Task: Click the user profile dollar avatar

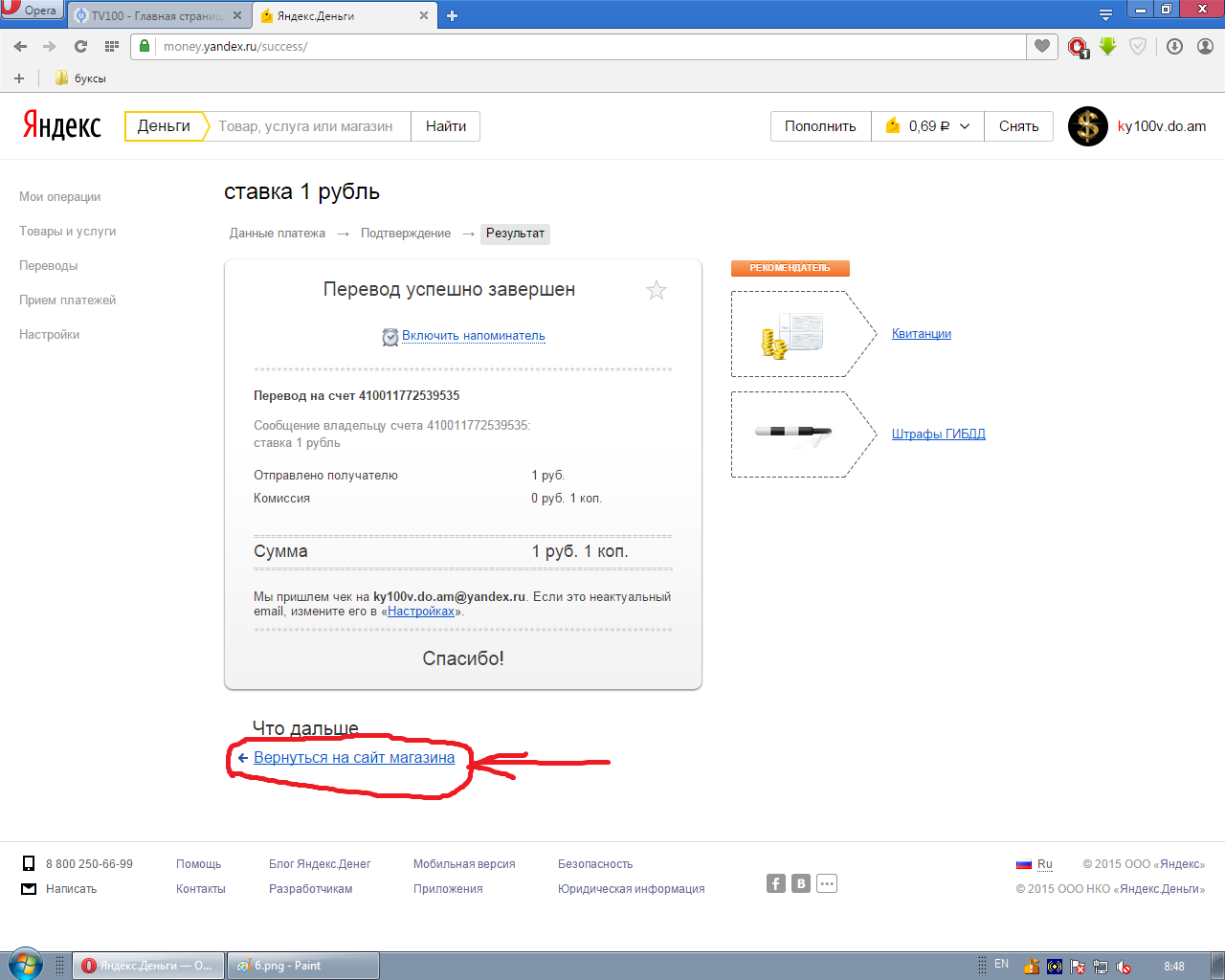Action: pos(1087,126)
